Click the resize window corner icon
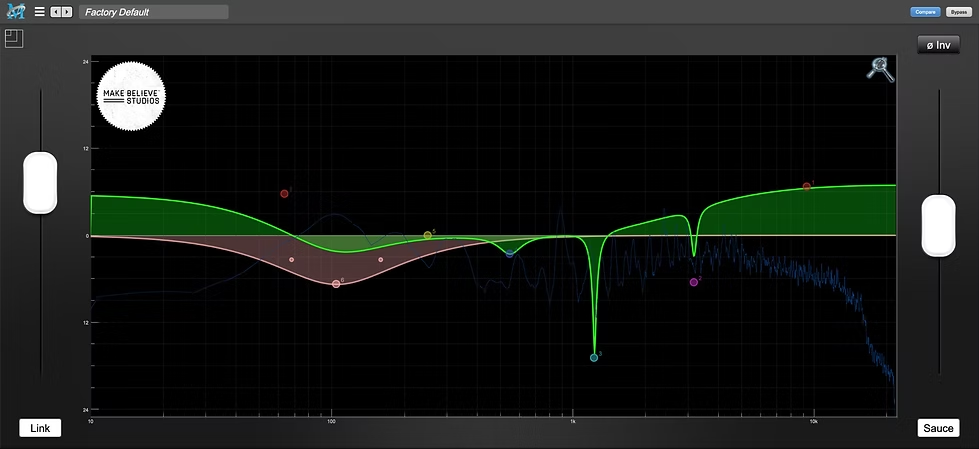979x449 pixels. [13, 39]
